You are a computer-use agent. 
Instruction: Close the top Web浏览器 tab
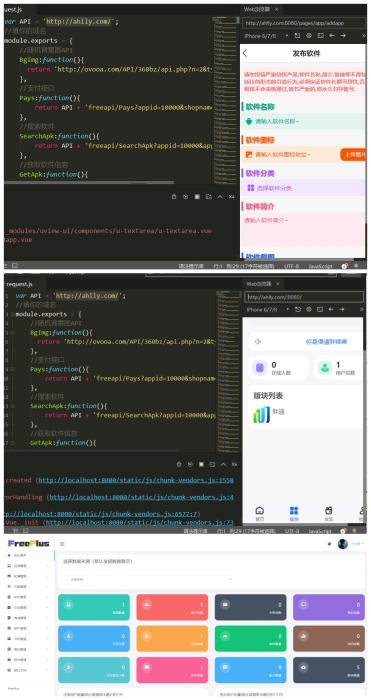click(x=277, y=9)
